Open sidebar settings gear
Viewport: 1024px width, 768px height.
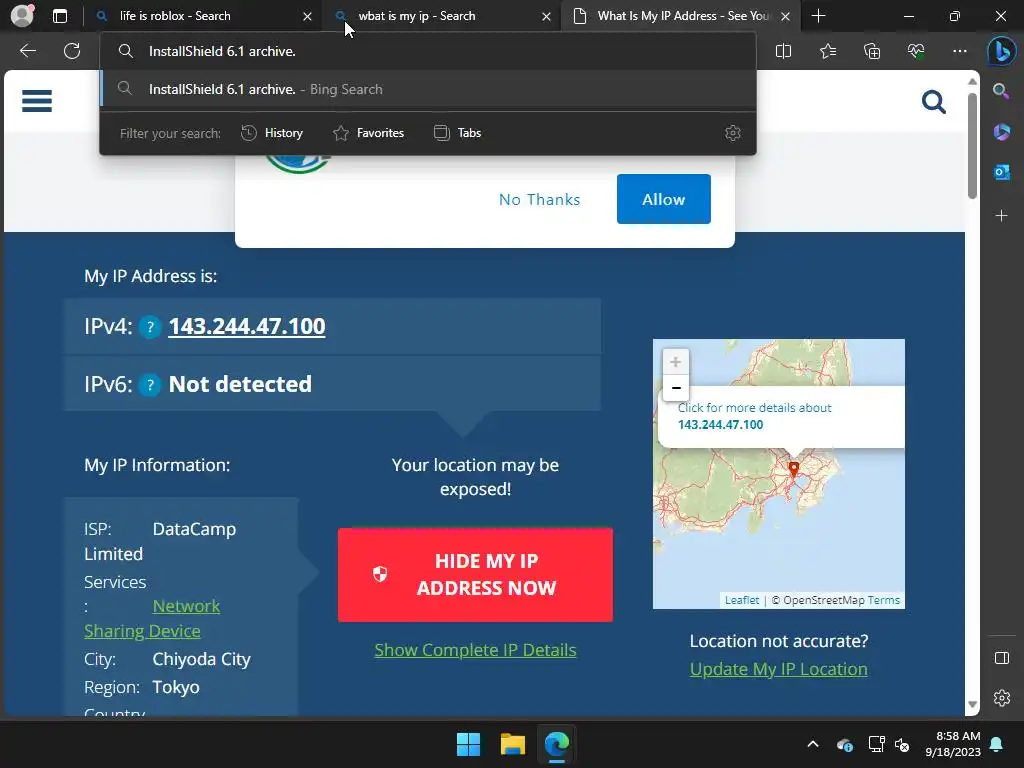1001,697
